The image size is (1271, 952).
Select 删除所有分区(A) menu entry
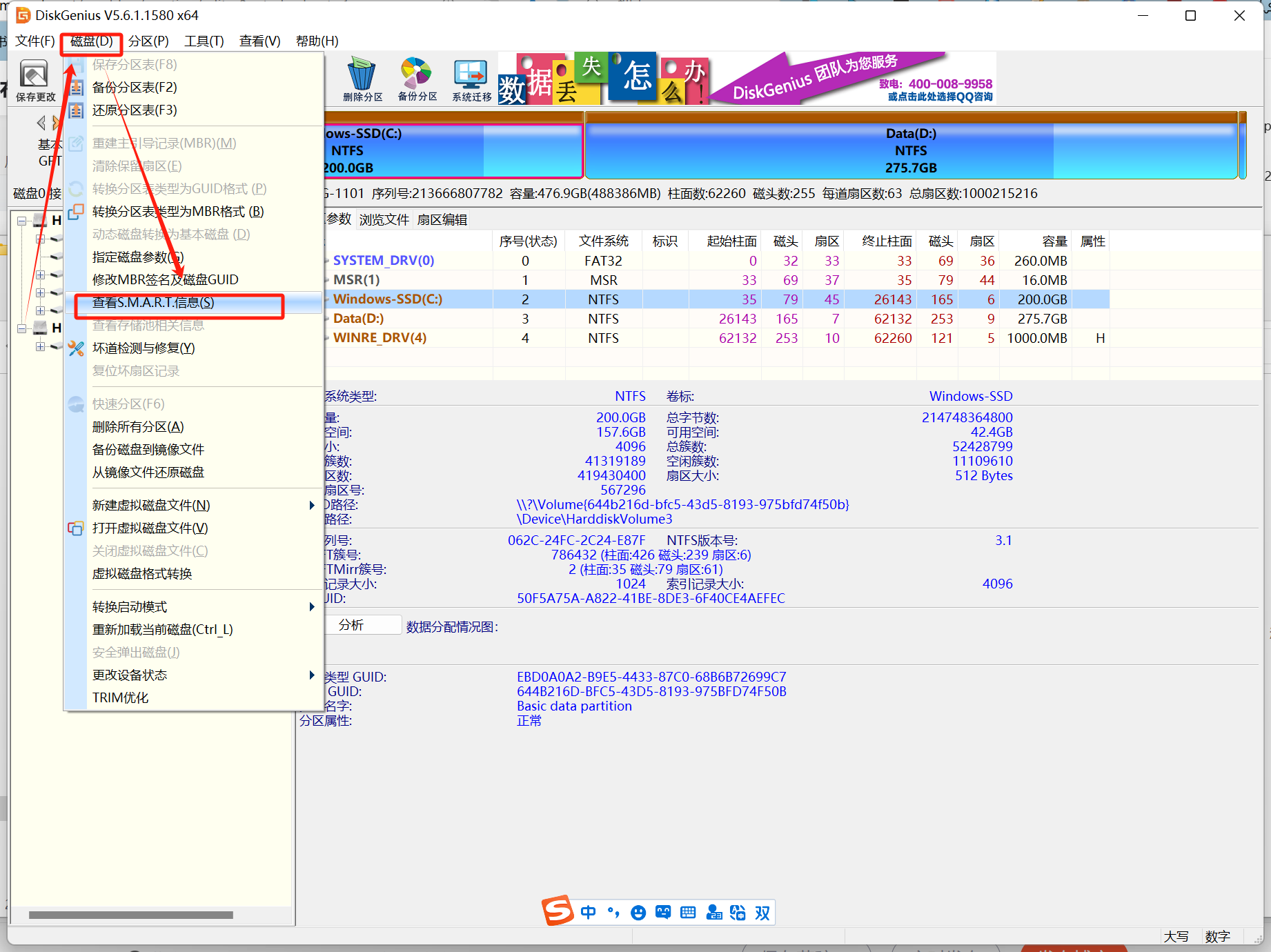[x=193, y=427]
